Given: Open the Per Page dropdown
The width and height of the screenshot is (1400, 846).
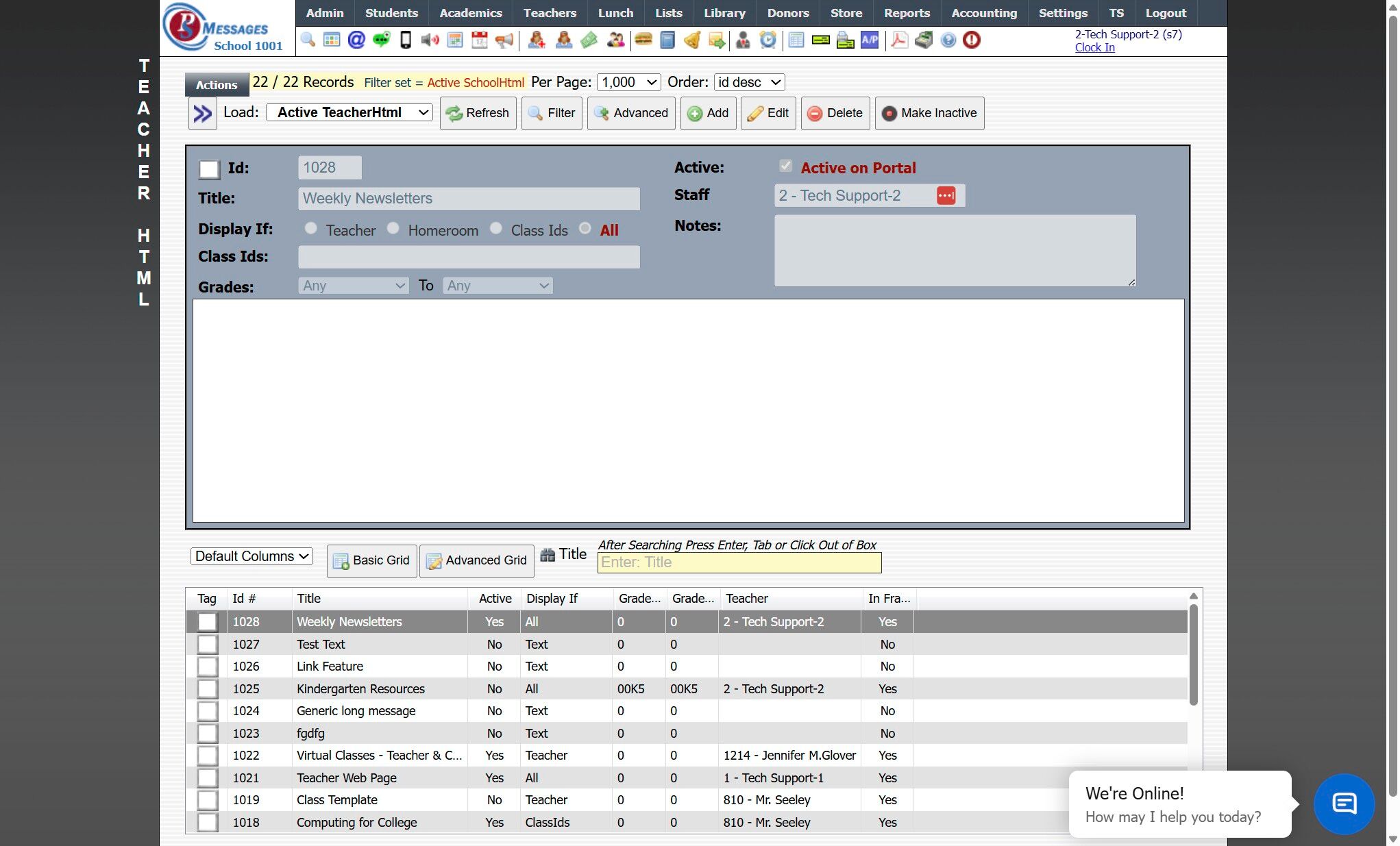Looking at the screenshot, I should click(x=628, y=82).
